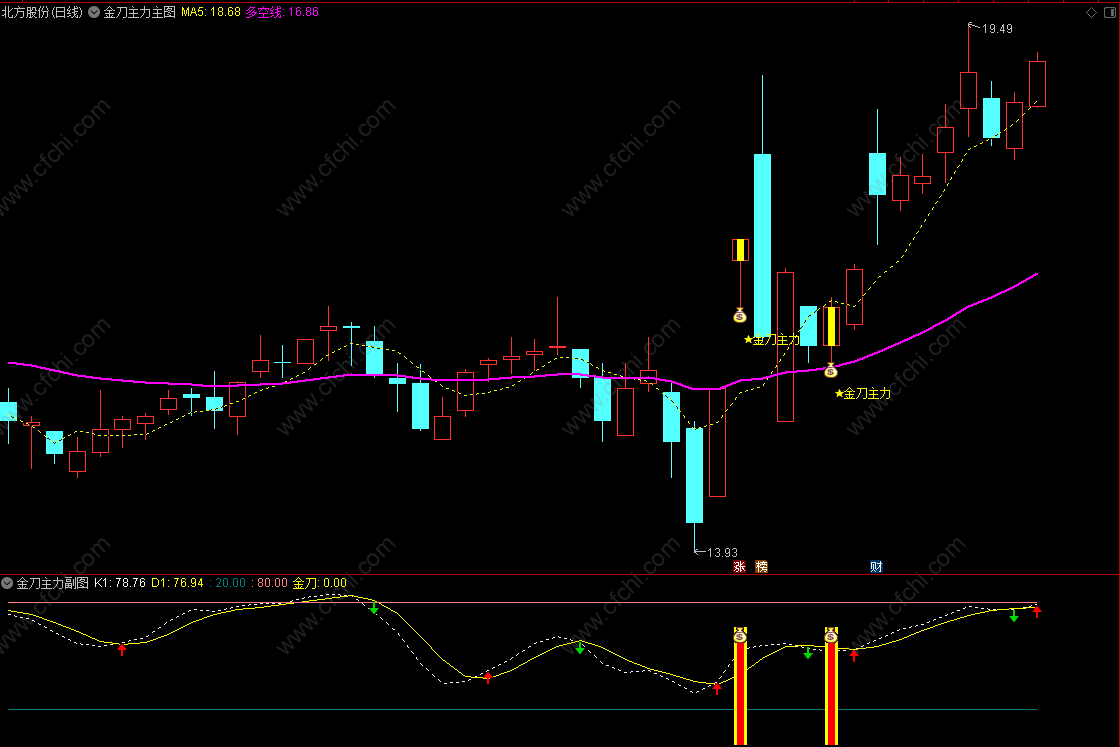Click the 多空线: 16.86 value

pos(282,12)
